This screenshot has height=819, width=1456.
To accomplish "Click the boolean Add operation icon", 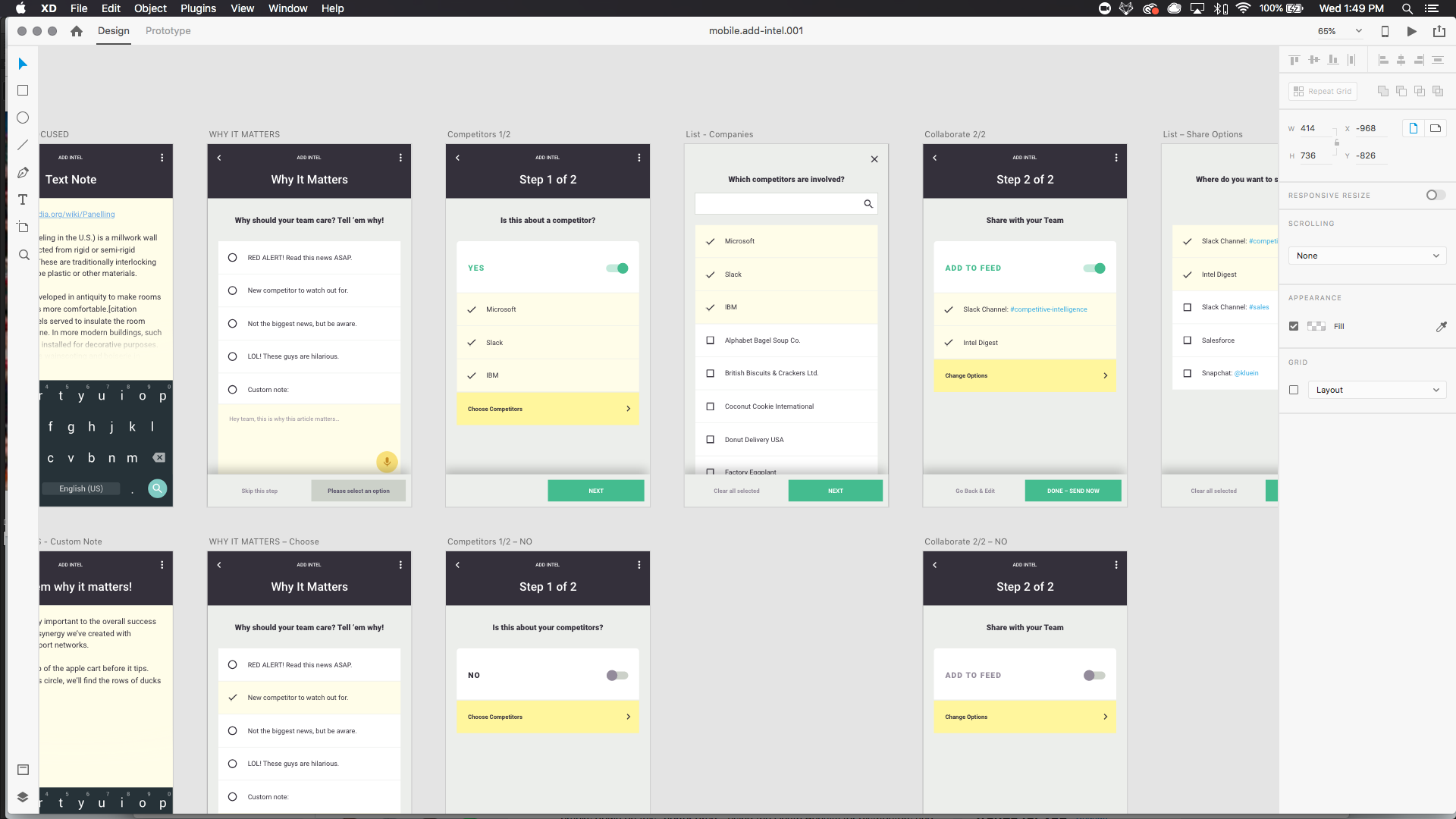I will (x=1383, y=91).
